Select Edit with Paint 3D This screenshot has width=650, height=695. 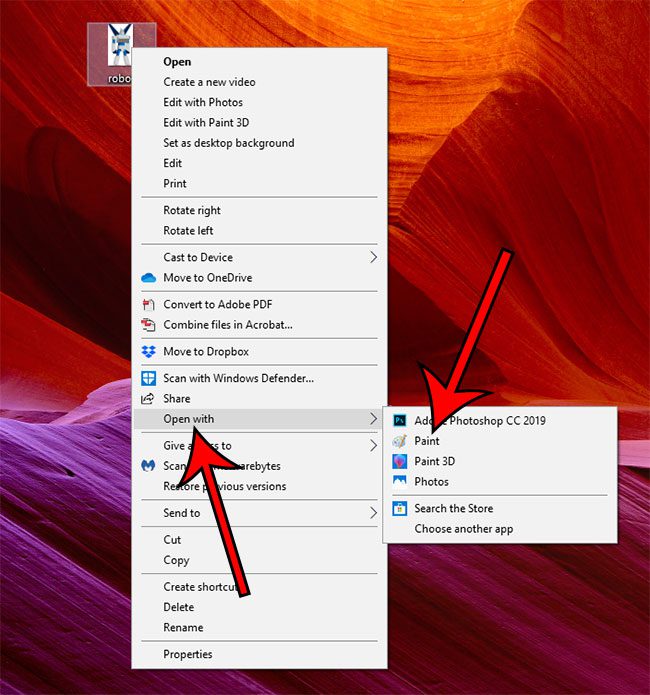pyautogui.click(x=206, y=123)
